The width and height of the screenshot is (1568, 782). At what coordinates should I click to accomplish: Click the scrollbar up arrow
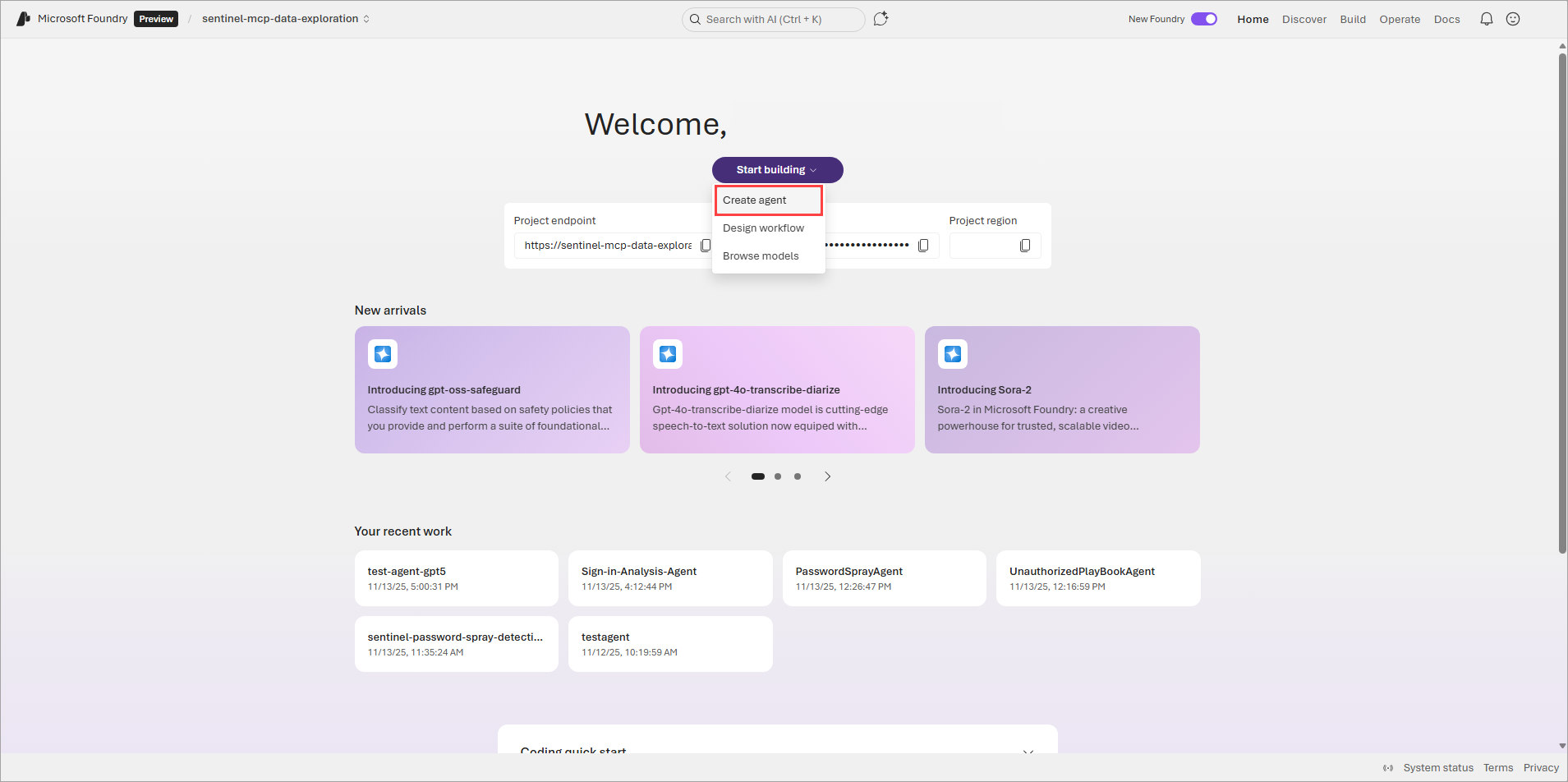(x=1562, y=46)
